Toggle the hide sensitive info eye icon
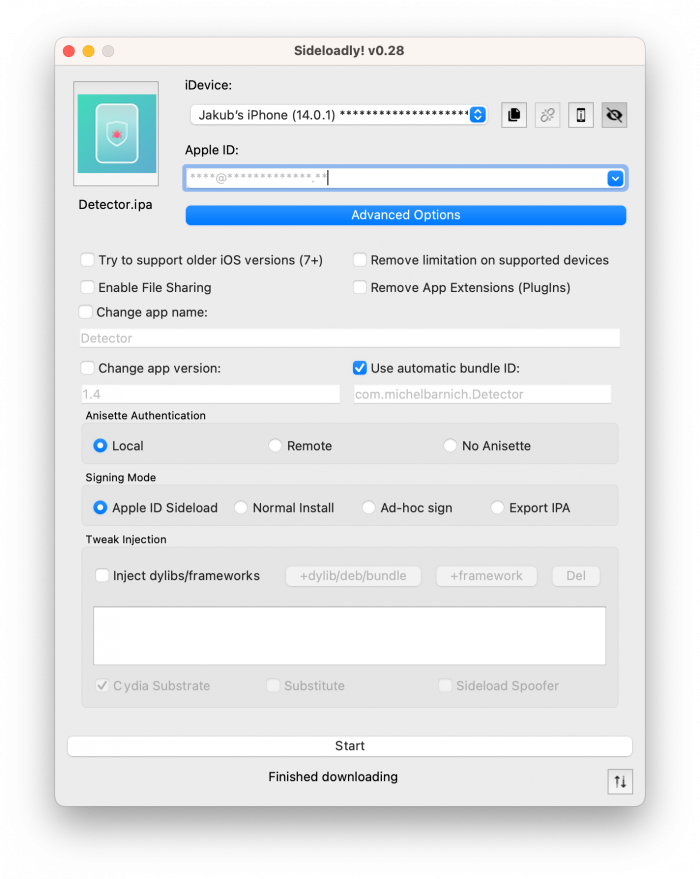Viewport: 700px width, 879px height. click(614, 115)
